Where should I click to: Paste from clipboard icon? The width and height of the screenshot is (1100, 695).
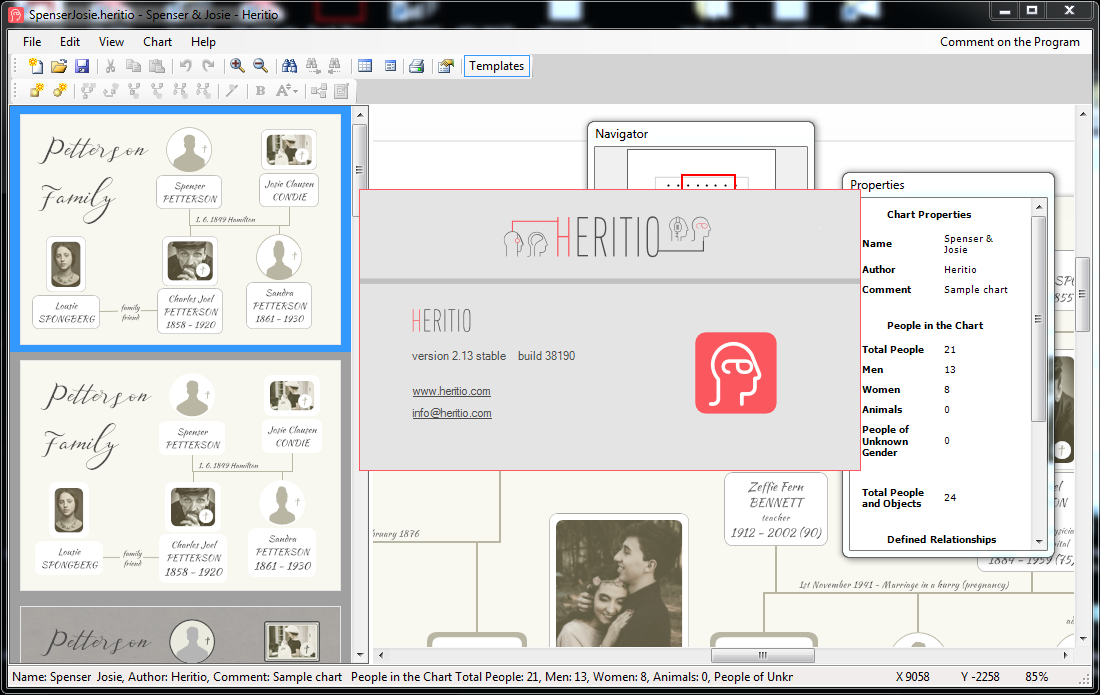click(157, 66)
